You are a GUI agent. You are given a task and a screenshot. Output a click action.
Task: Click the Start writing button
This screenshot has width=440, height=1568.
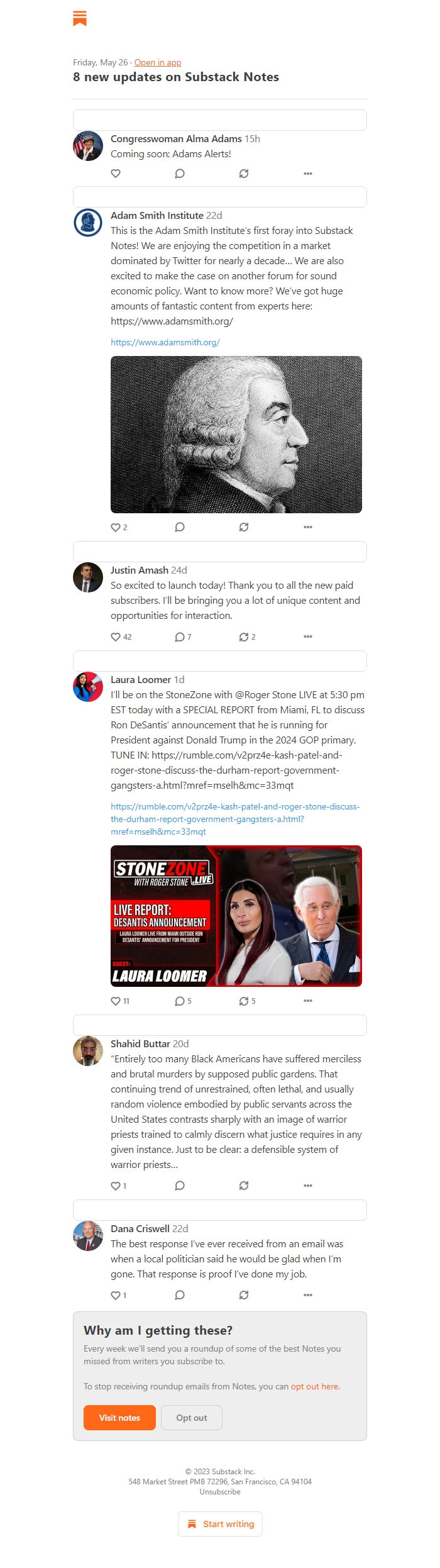pos(220,1524)
